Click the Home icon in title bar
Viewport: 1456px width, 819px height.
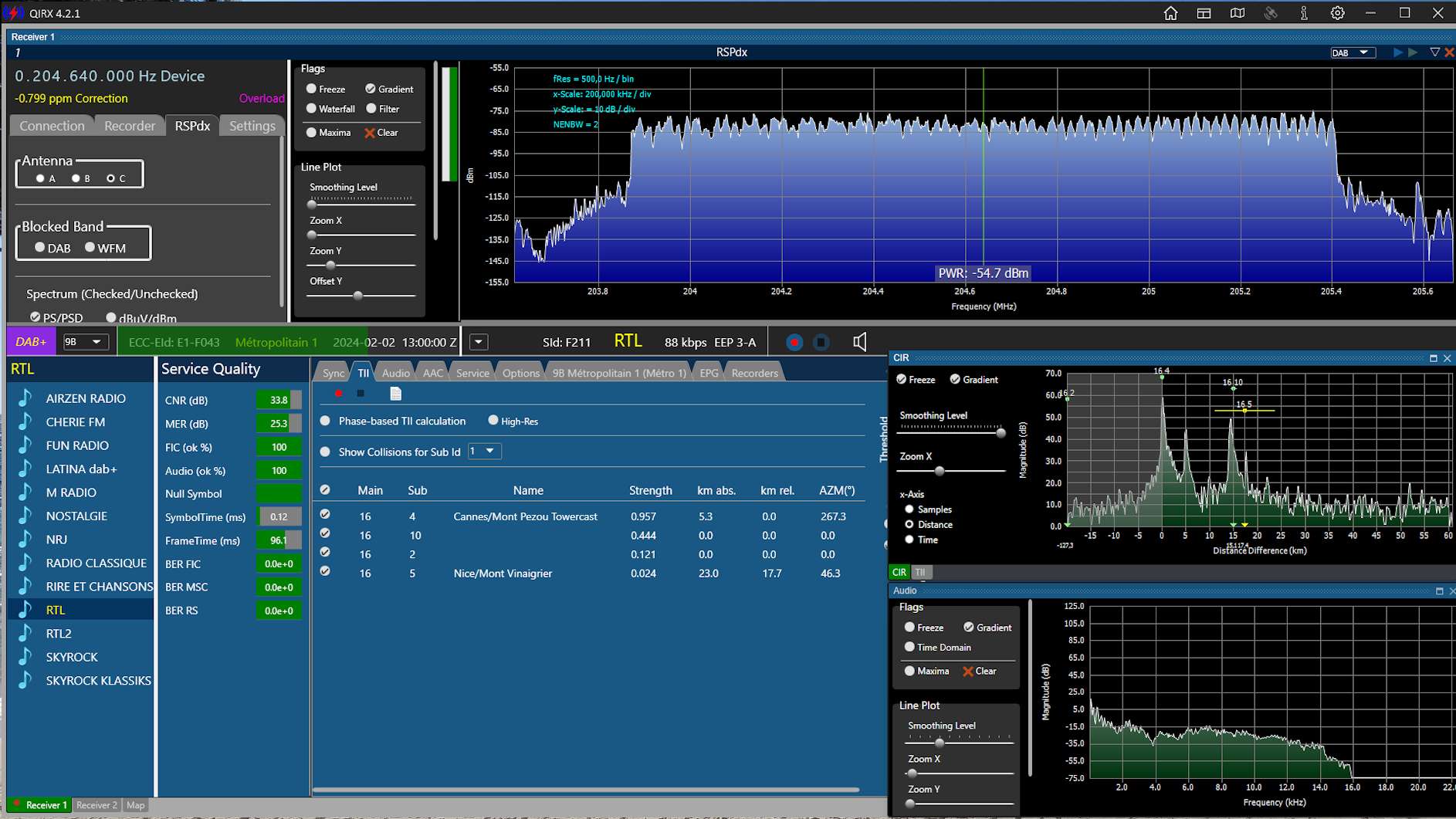(1170, 13)
